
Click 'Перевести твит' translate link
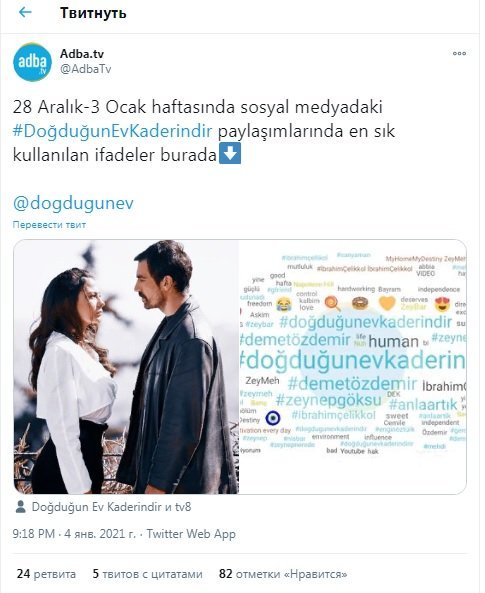click(49, 225)
